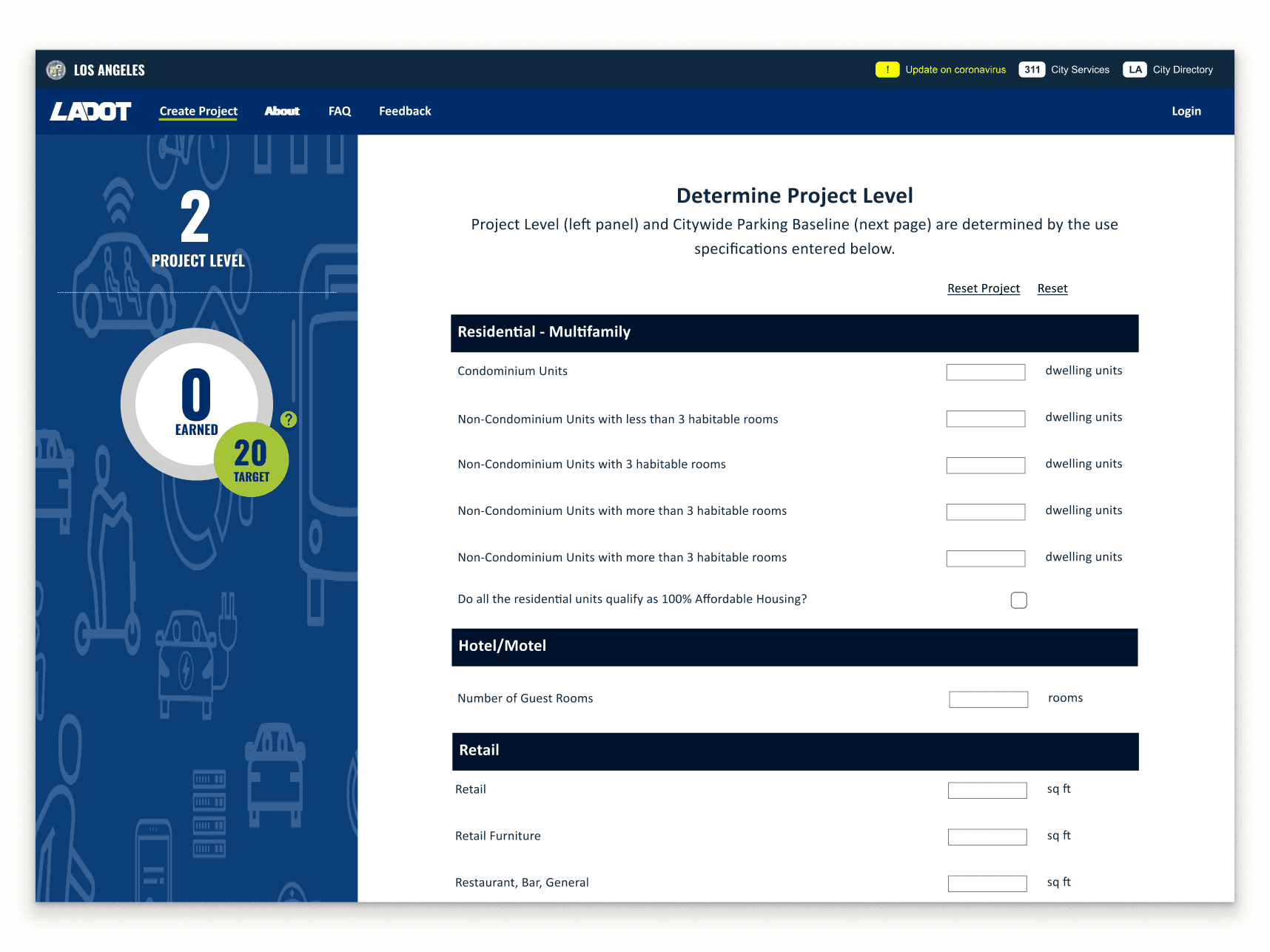
Task: Click the 'rooms' unit label
Action: coord(1065,698)
